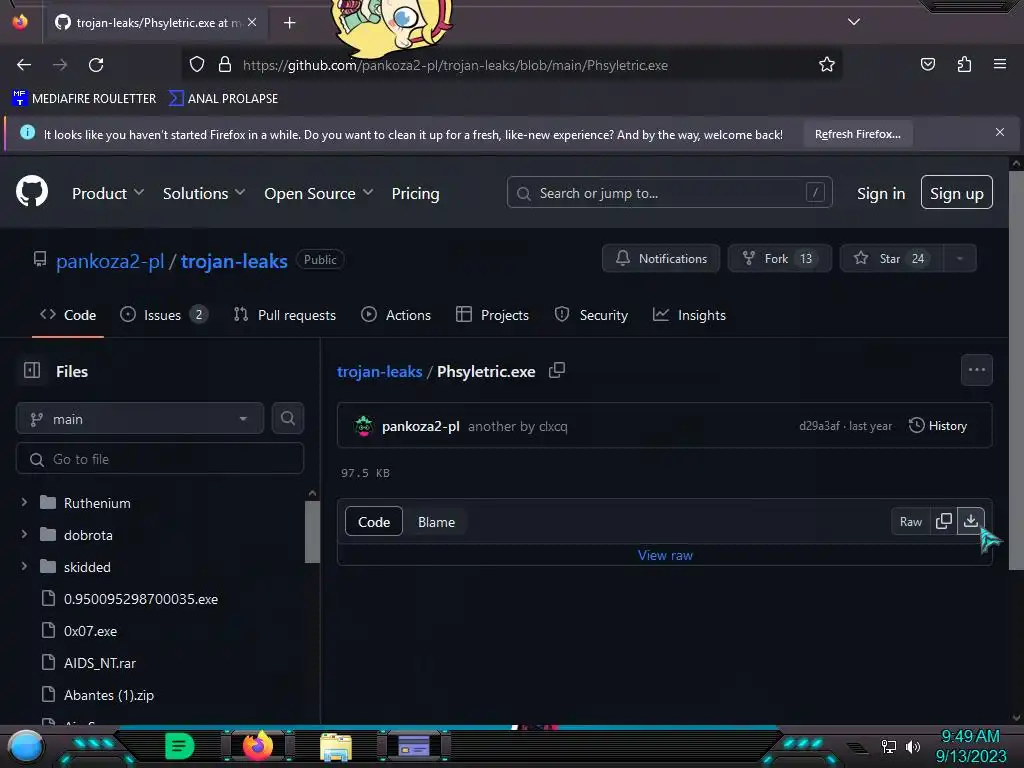The width and height of the screenshot is (1024, 768).
Task: Go to the GitHub home logo
Action: (x=32, y=192)
